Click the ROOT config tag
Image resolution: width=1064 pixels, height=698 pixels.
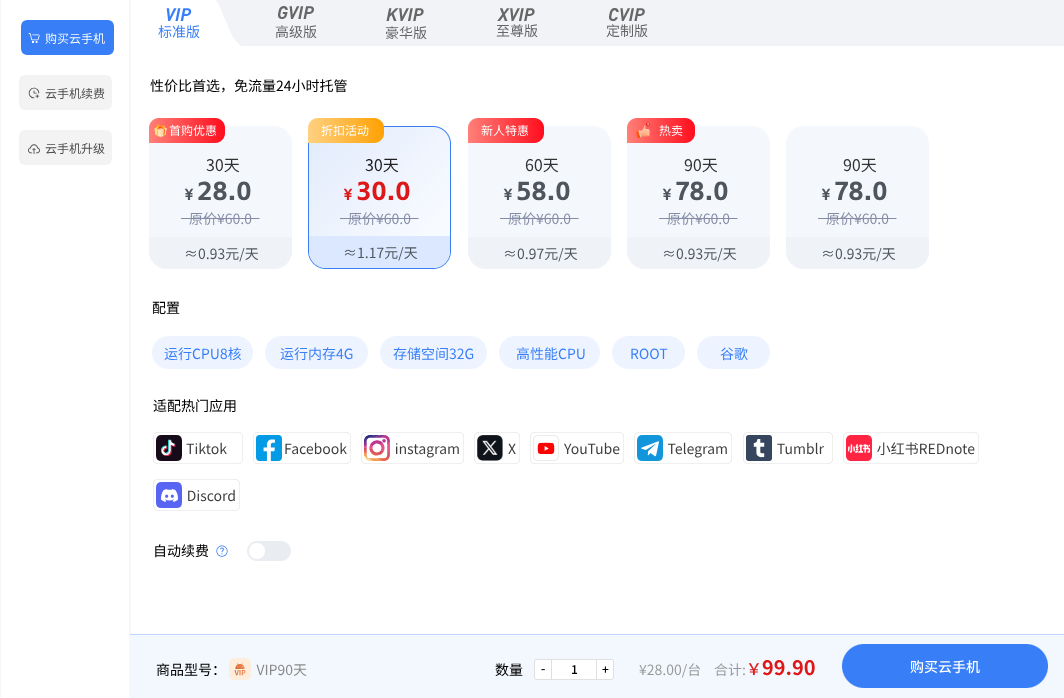pos(648,353)
